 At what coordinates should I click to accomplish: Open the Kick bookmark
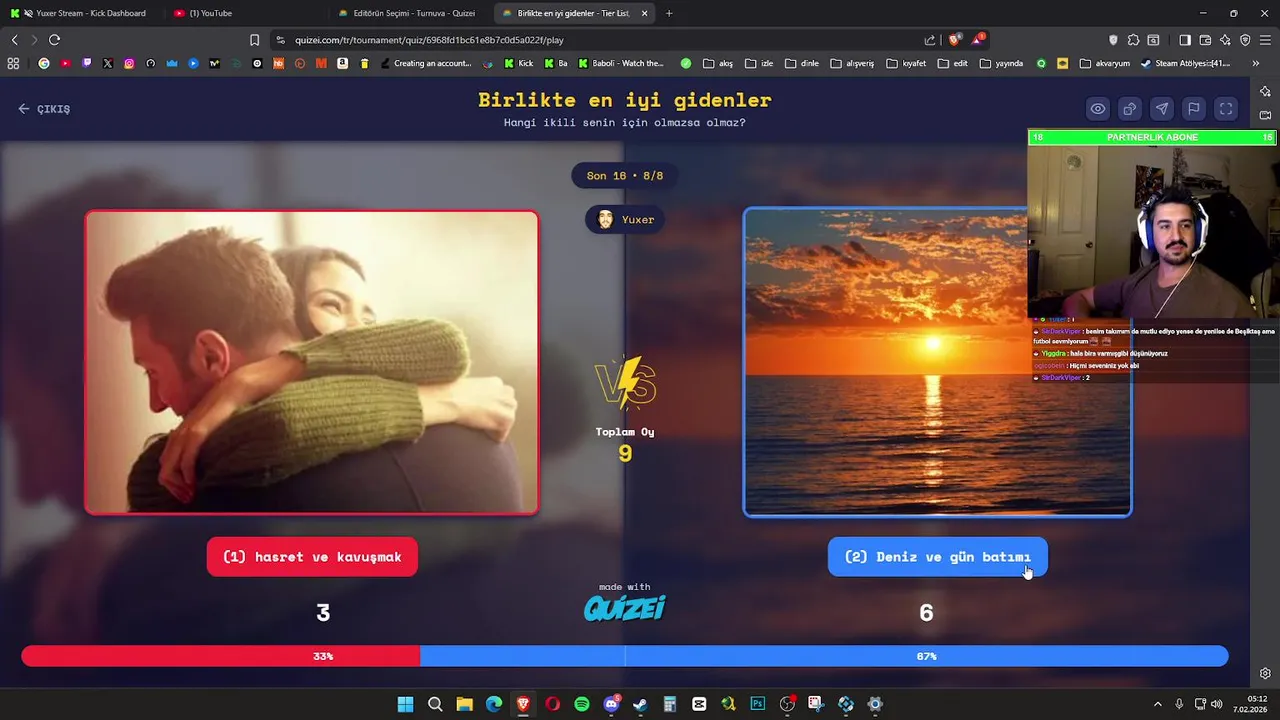pos(519,63)
